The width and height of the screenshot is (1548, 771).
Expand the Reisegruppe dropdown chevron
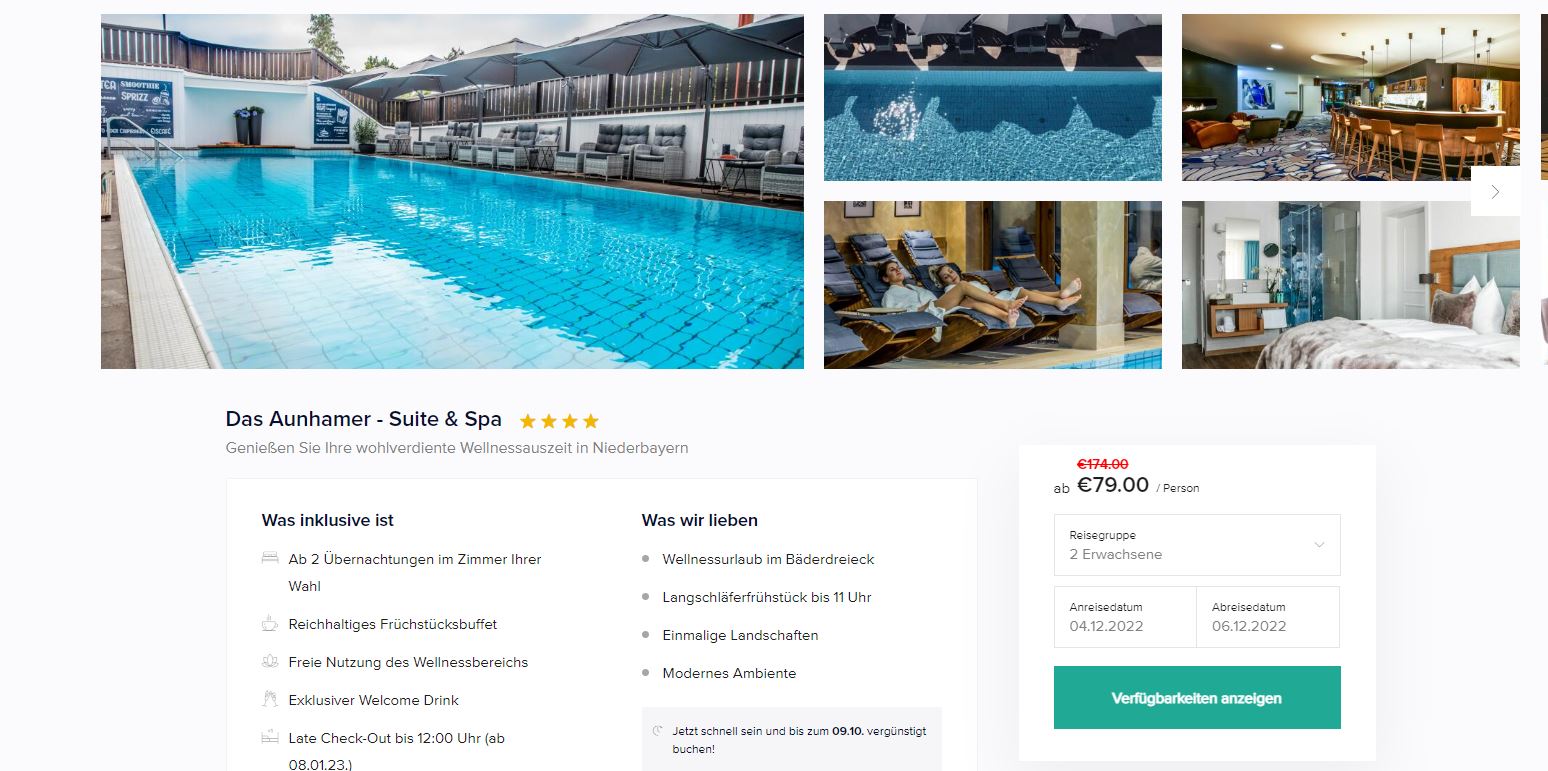[1319, 545]
